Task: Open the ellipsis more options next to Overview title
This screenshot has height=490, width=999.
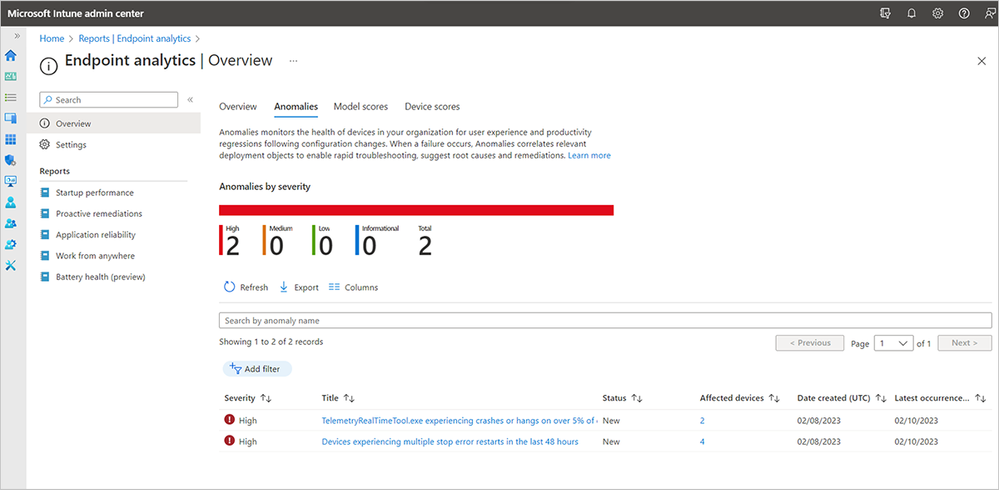Action: point(293,61)
